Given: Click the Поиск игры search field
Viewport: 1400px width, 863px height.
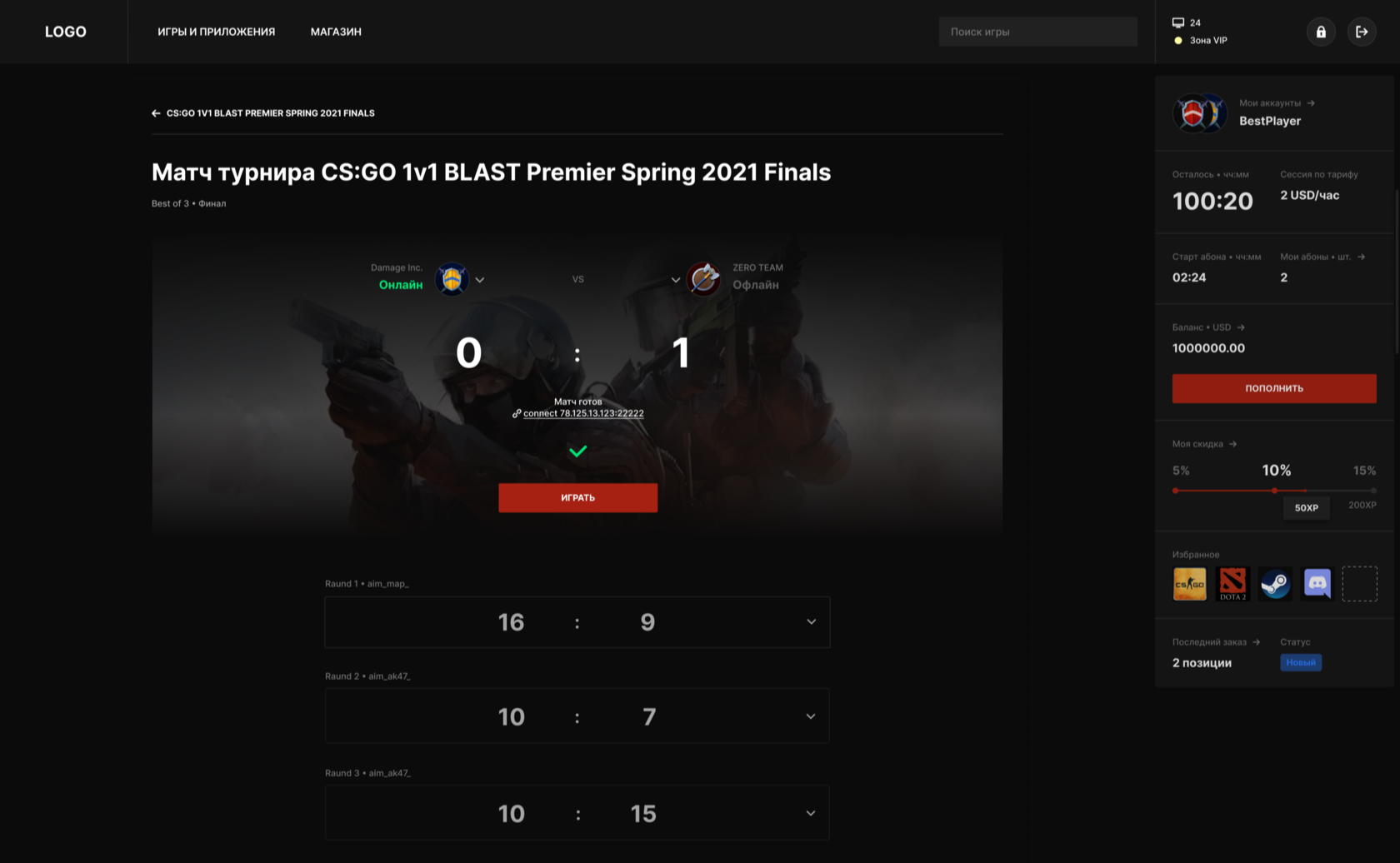Looking at the screenshot, I should pyautogui.click(x=1038, y=32).
